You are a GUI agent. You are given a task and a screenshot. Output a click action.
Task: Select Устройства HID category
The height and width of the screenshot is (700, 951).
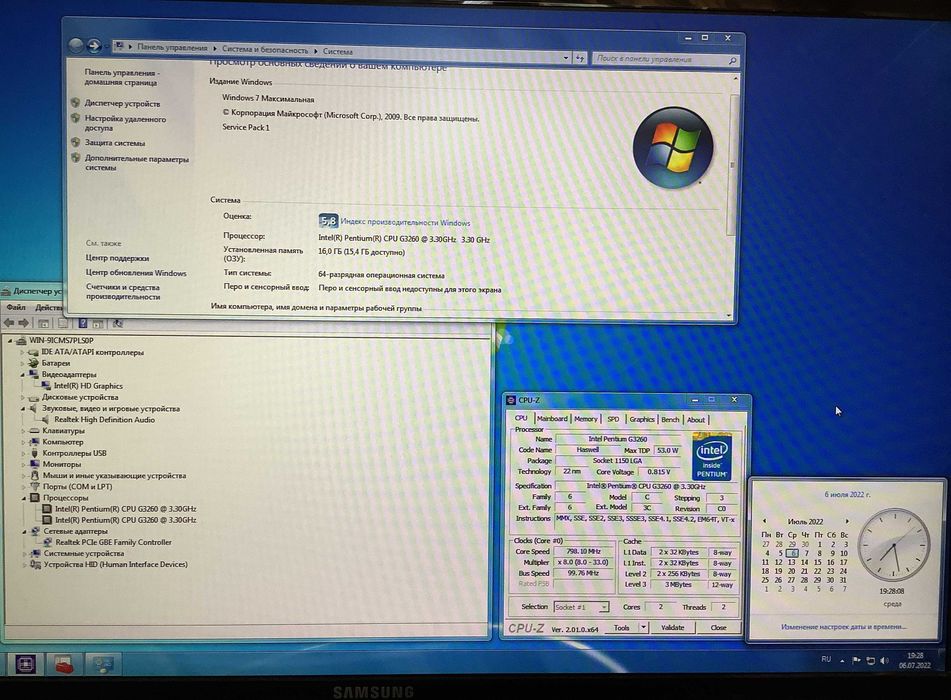[x=115, y=564]
